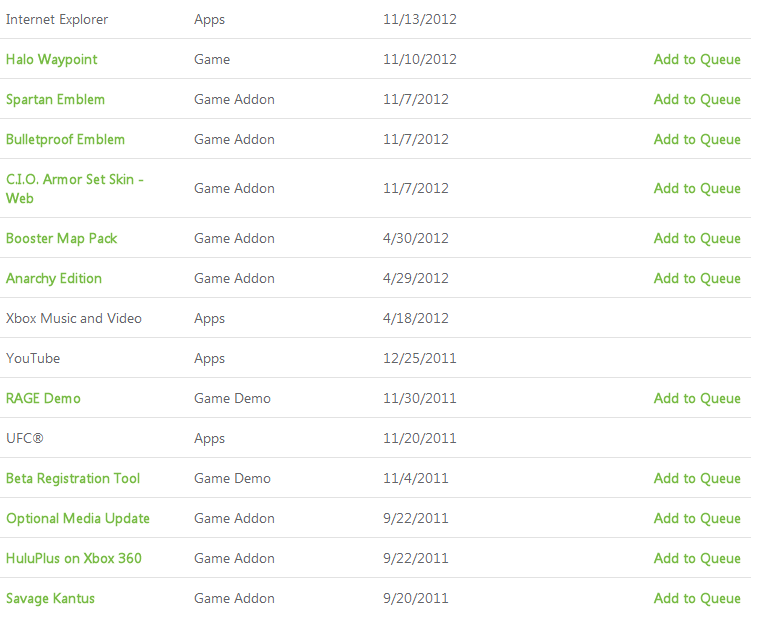
Task: Add RAGE Demo to queue
Action: pyautogui.click(x=697, y=398)
